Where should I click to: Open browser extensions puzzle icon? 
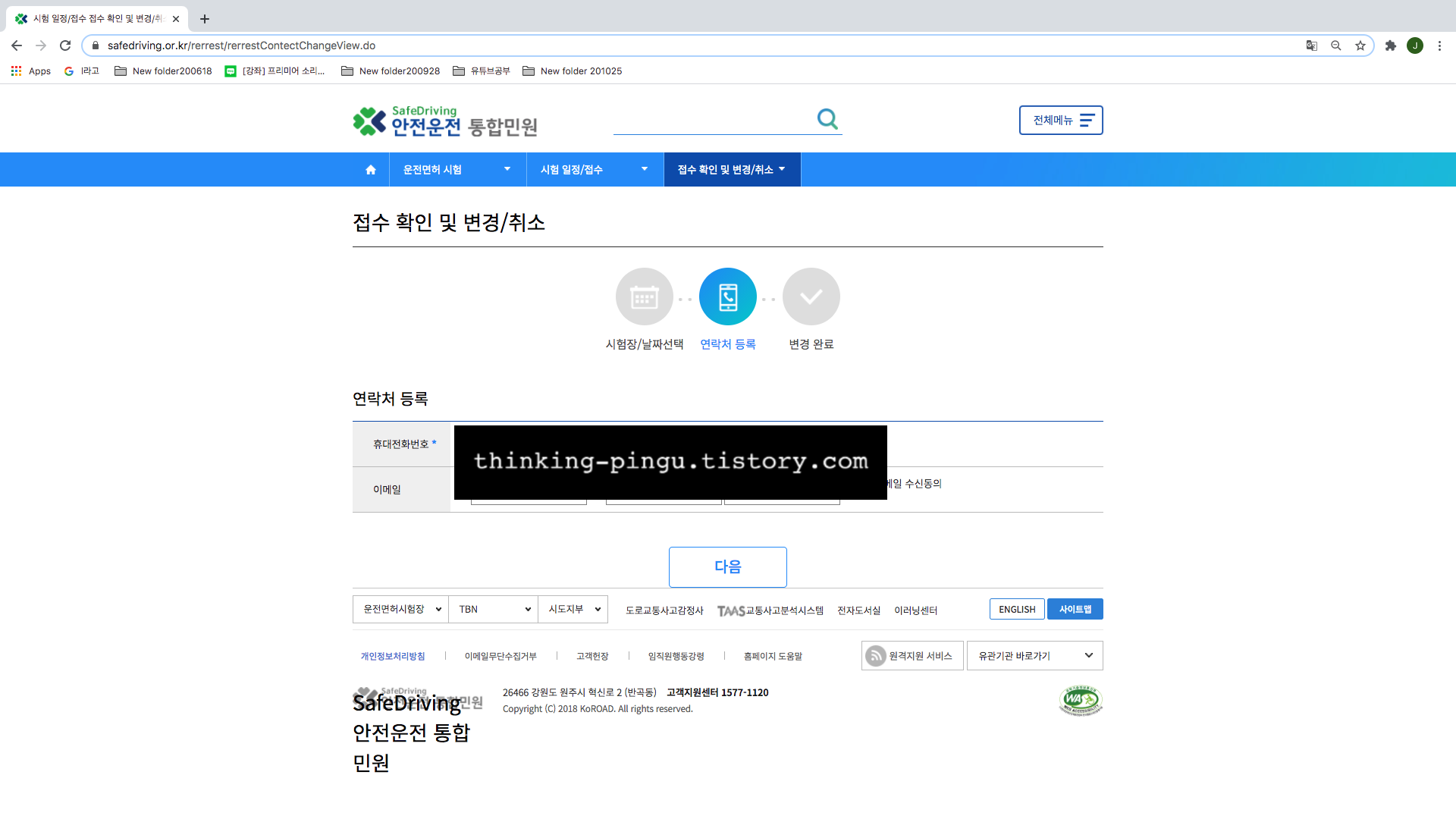click(1391, 45)
